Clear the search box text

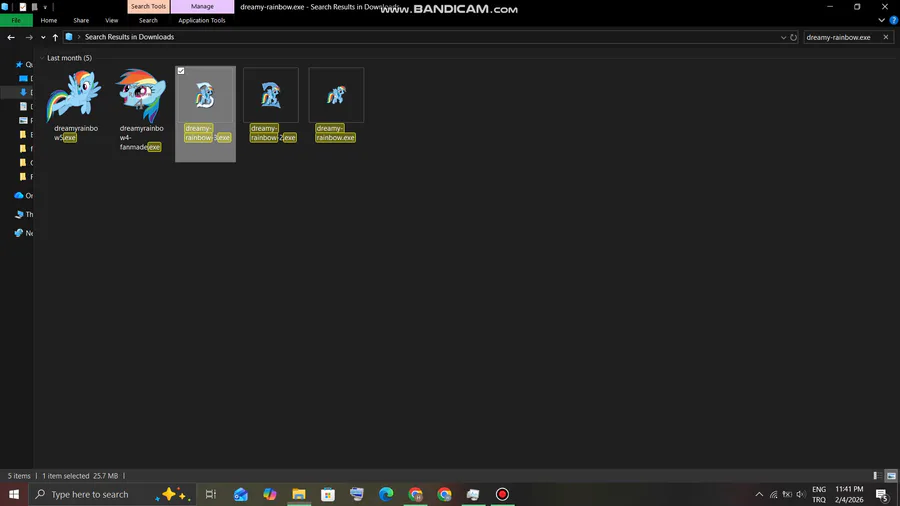tap(886, 37)
